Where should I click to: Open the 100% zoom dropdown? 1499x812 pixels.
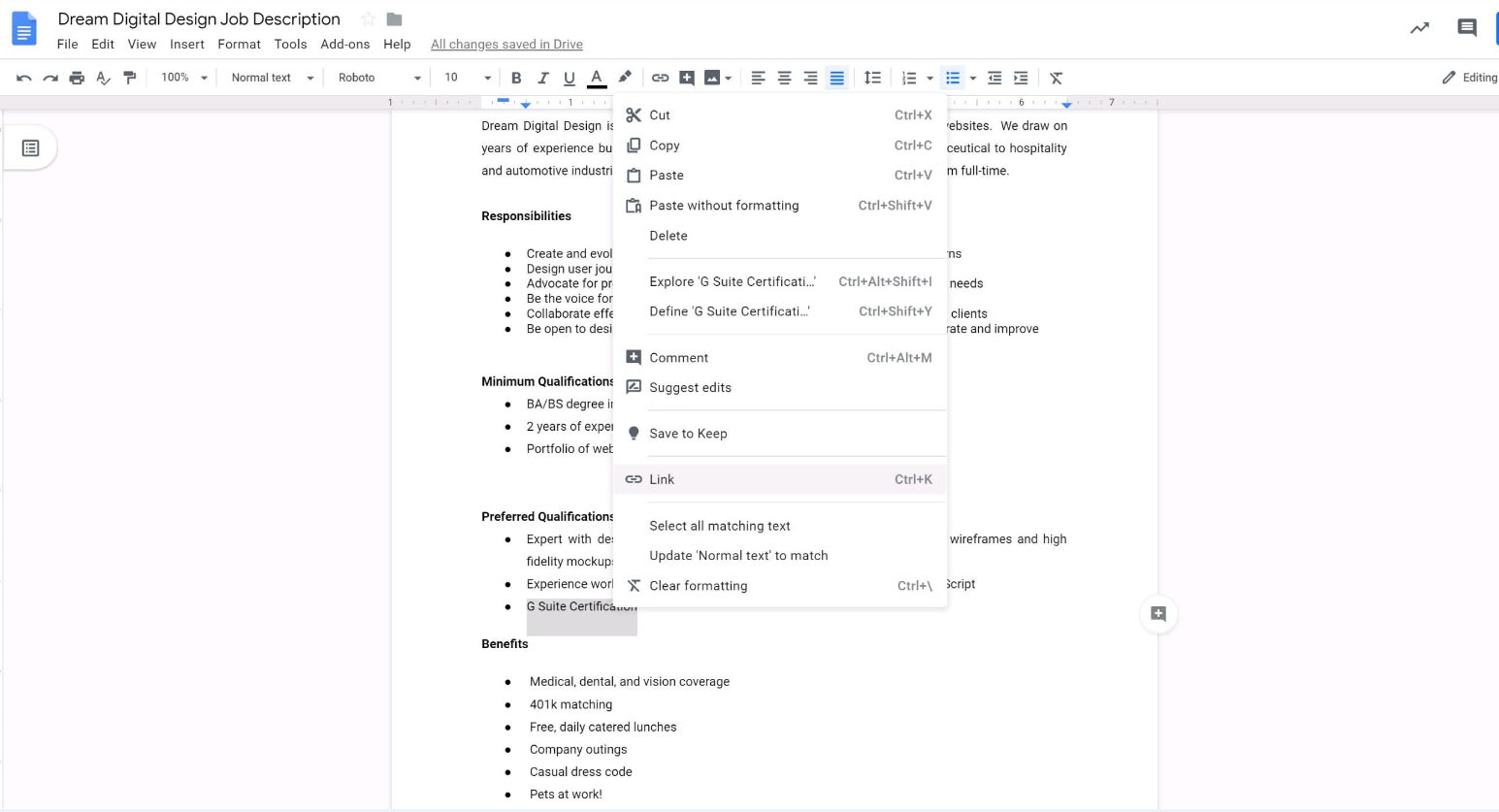183,78
